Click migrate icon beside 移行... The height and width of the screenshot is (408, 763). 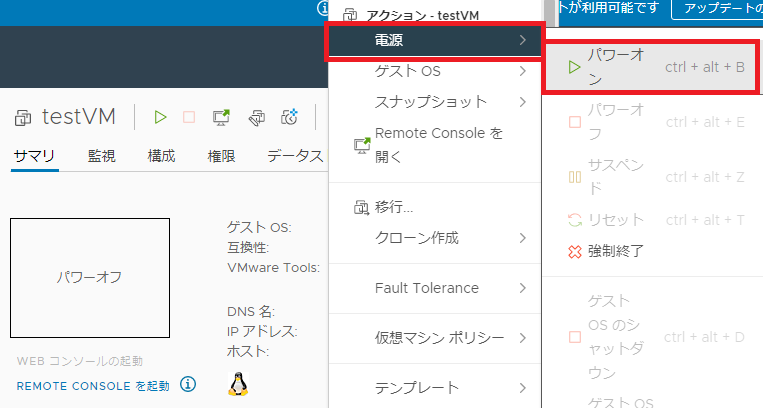[362, 208]
